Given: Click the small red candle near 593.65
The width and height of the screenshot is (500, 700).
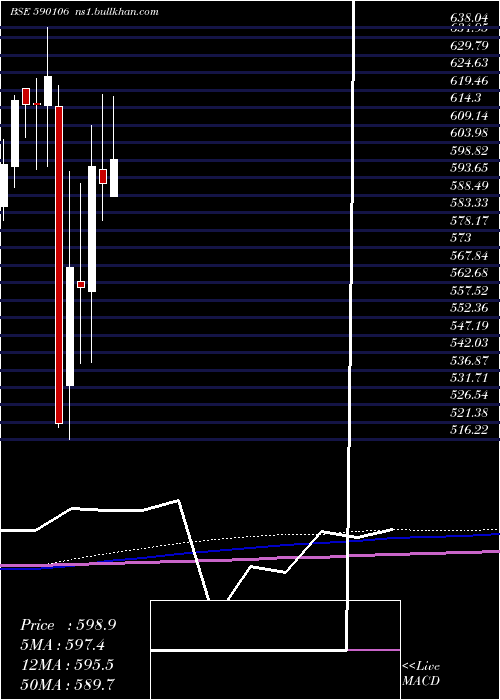Looking at the screenshot, I should click(x=103, y=176).
